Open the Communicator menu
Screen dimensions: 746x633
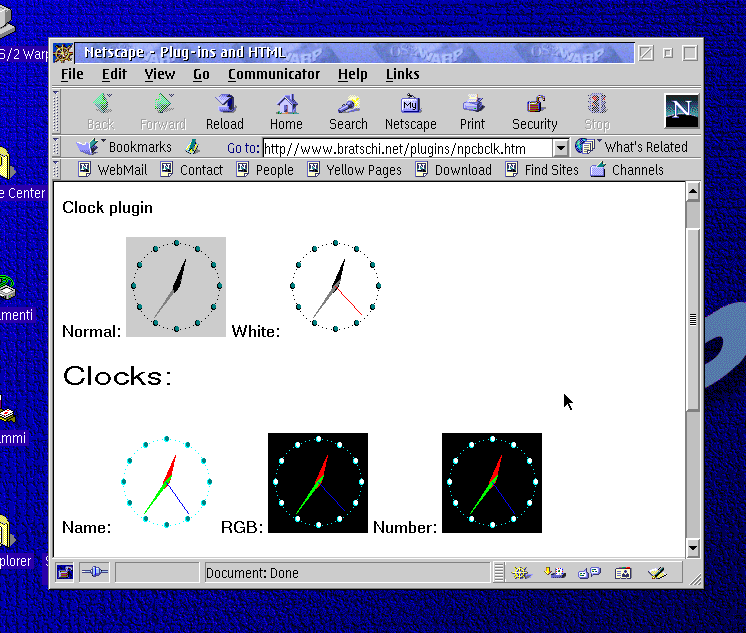274,74
